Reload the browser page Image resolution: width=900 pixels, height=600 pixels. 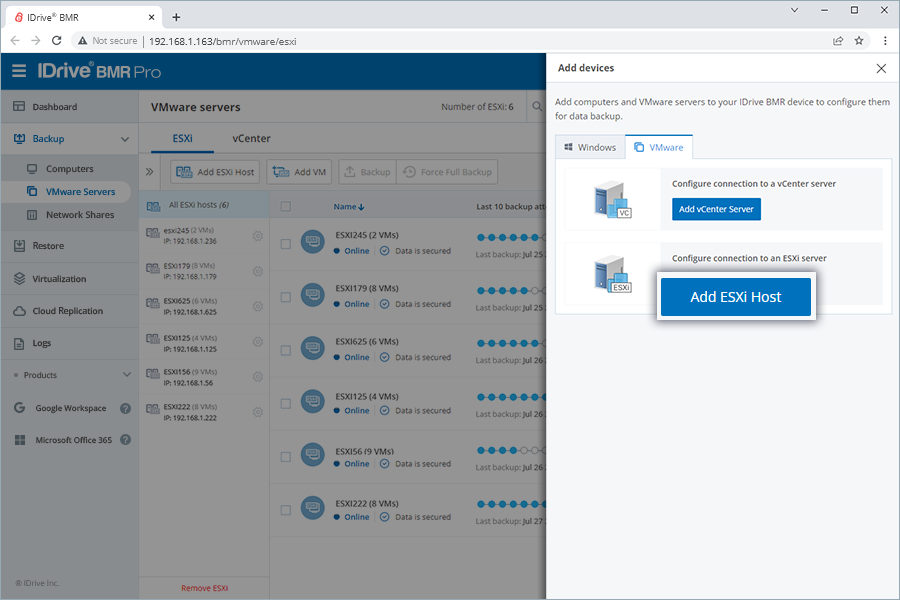pos(56,41)
